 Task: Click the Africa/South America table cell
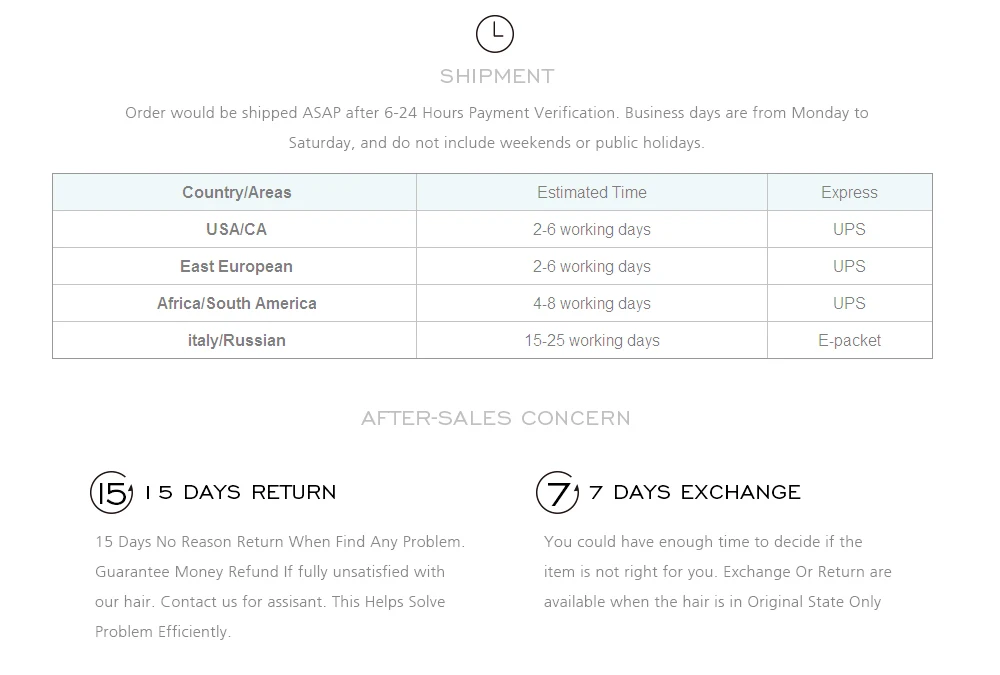[235, 303]
